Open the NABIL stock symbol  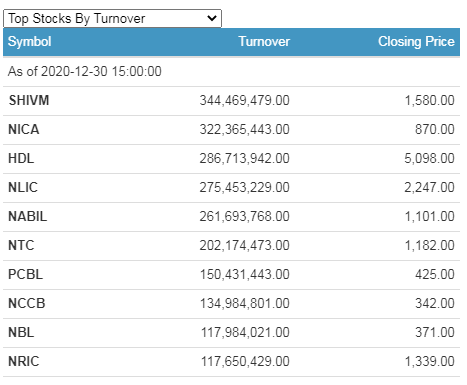point(28,216)
